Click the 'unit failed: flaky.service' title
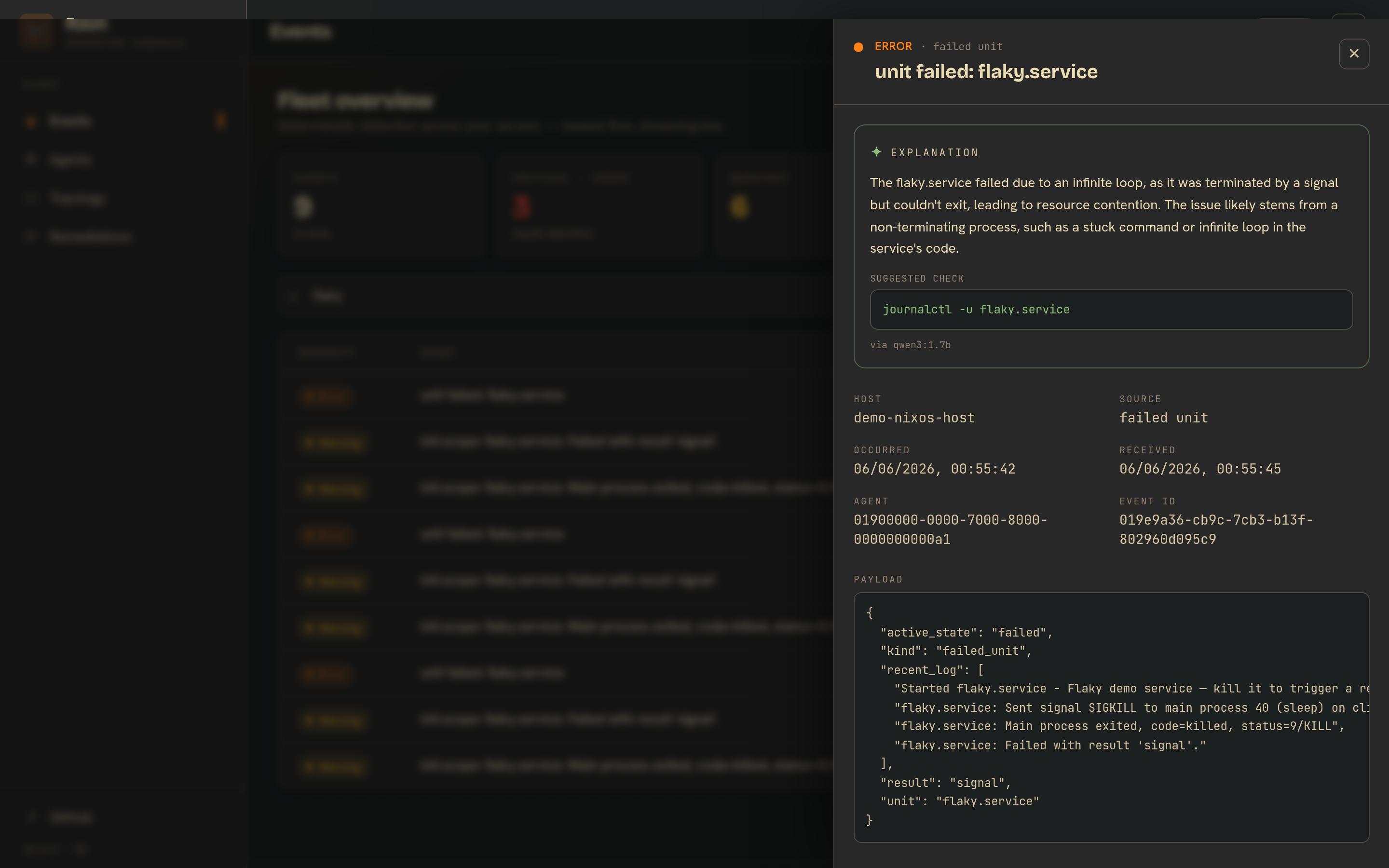 click(985, 72)
